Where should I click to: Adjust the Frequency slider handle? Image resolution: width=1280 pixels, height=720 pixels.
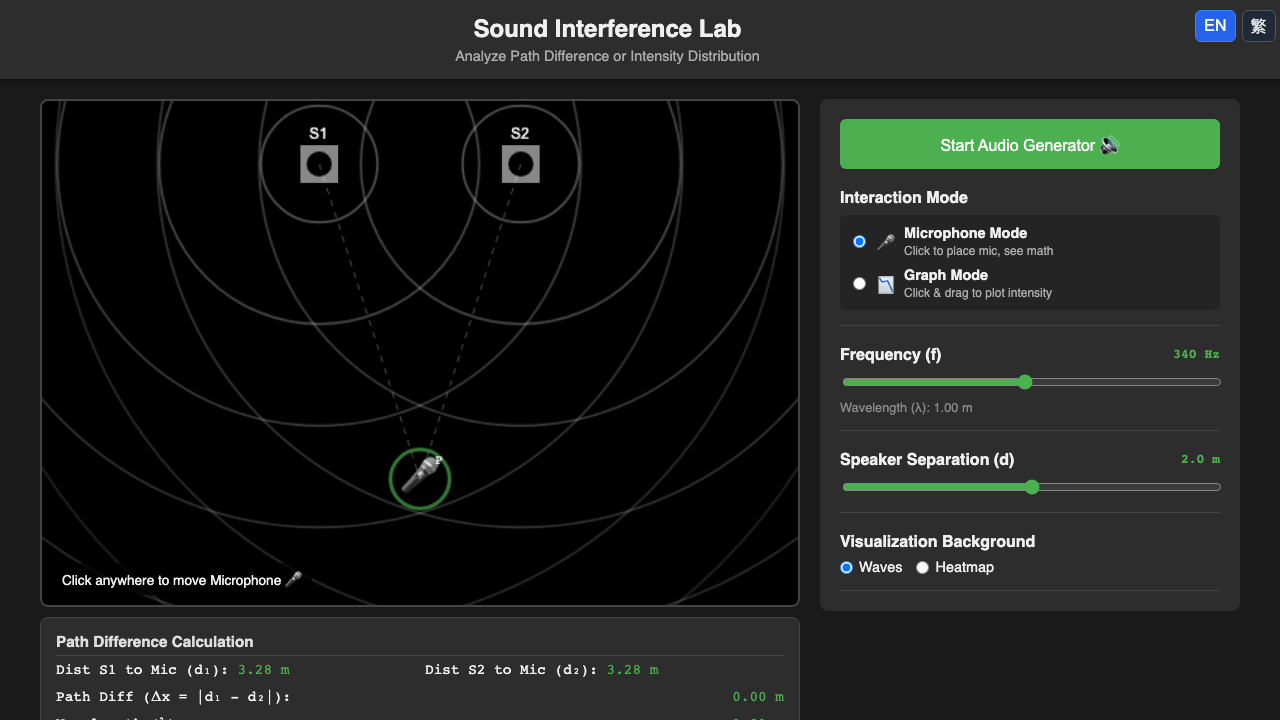click(x=1025, y=382)
